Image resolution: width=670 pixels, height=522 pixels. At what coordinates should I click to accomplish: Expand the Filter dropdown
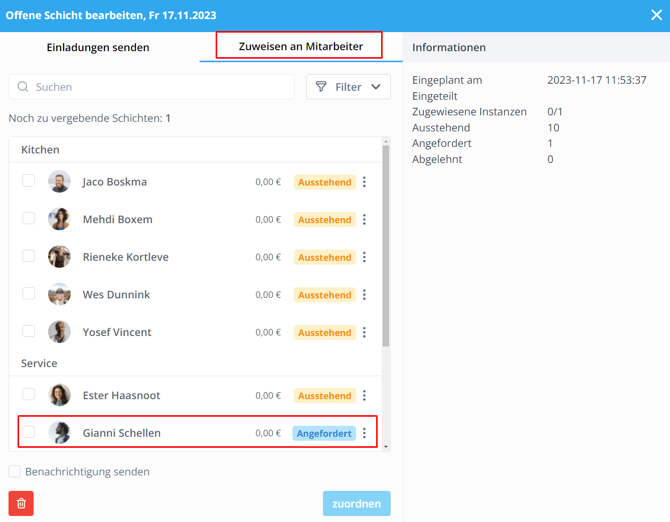click(348, 87)
